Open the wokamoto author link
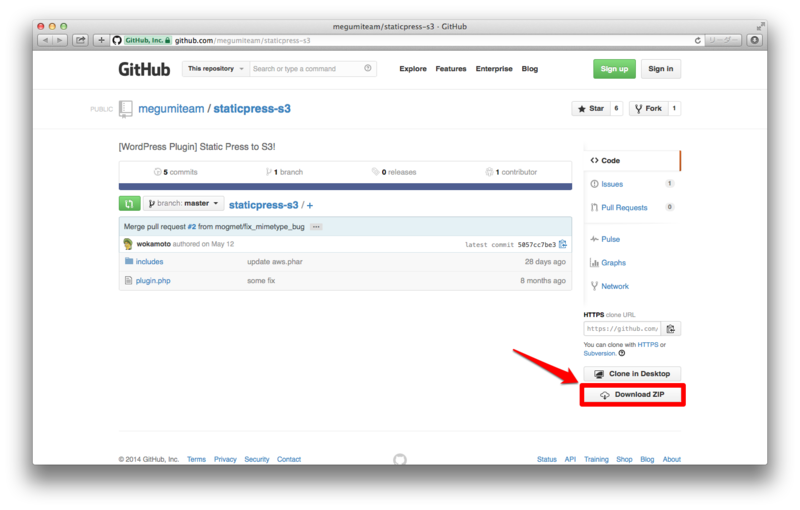800x510 pixels. [x=154, y=244]
